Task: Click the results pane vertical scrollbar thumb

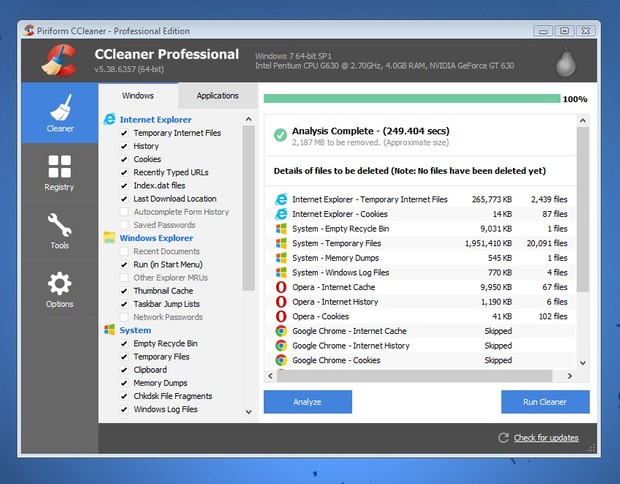Action: point(583,210)
